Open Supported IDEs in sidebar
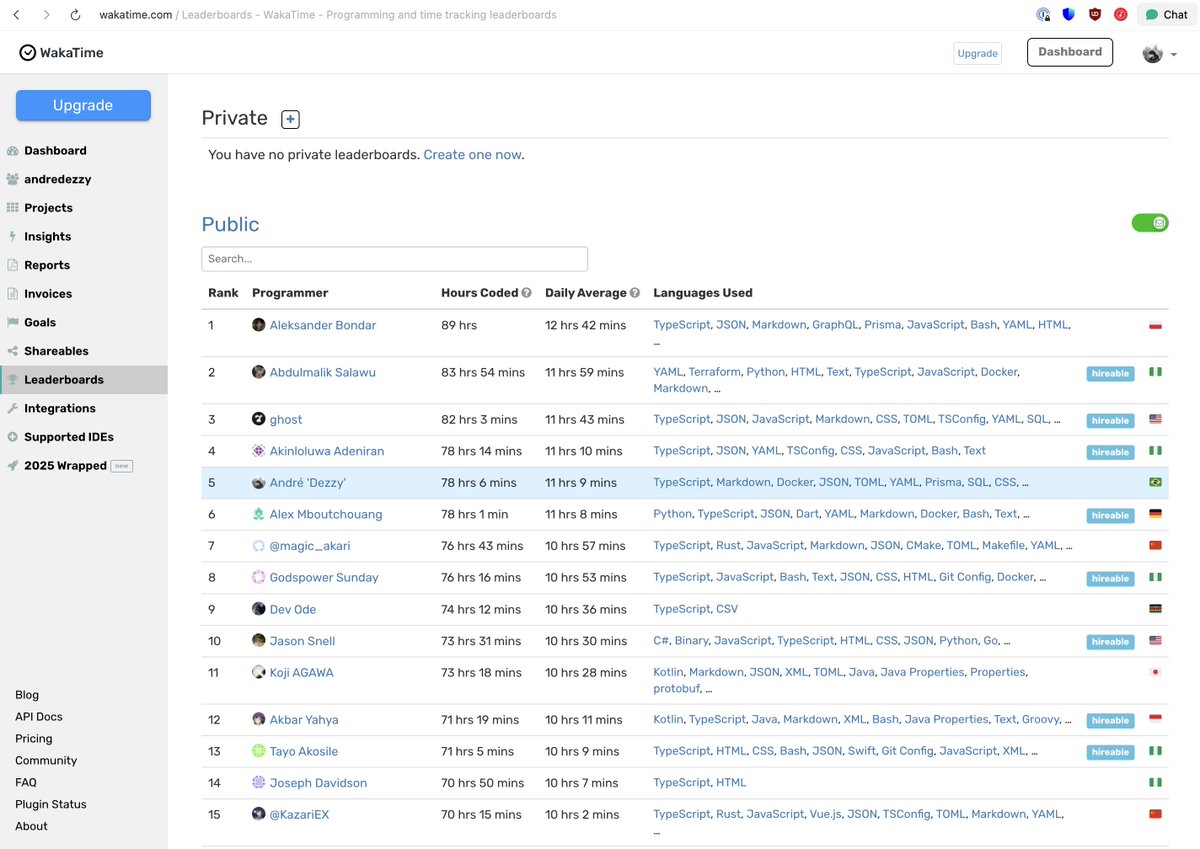This screenshot has width=1200, height=849. 69,437
